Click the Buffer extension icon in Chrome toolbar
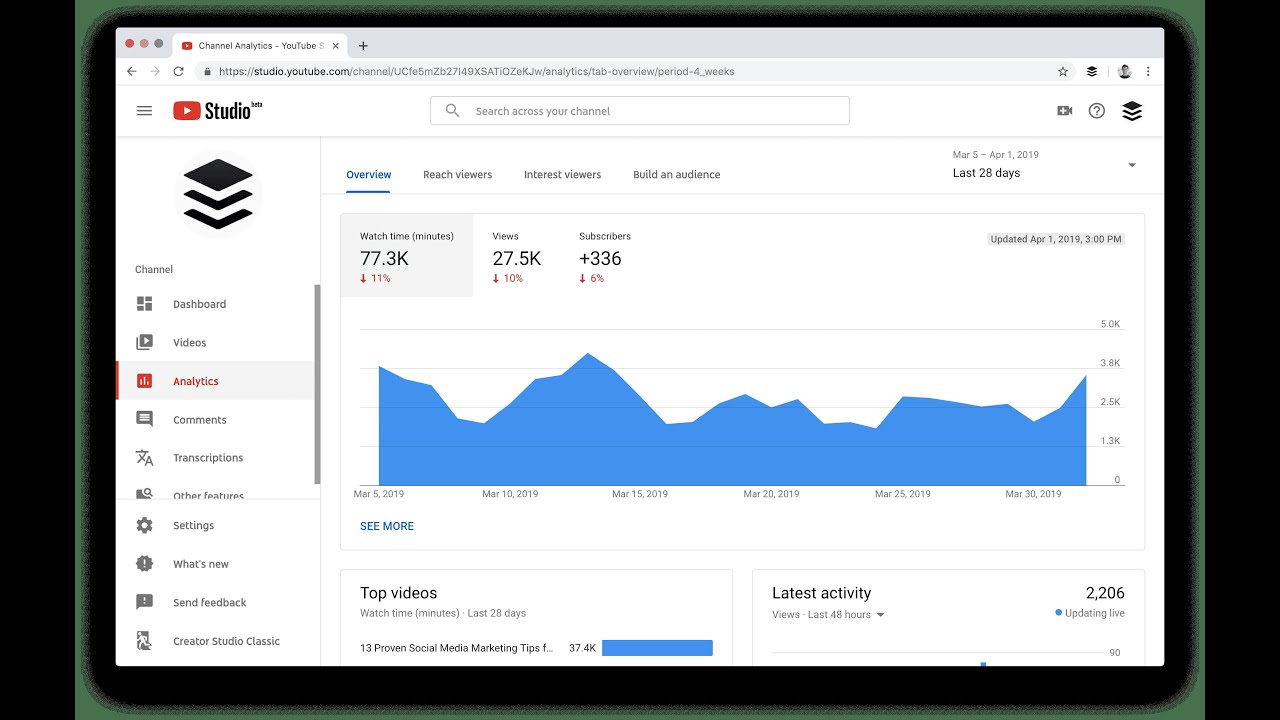 coord(1092,72)
